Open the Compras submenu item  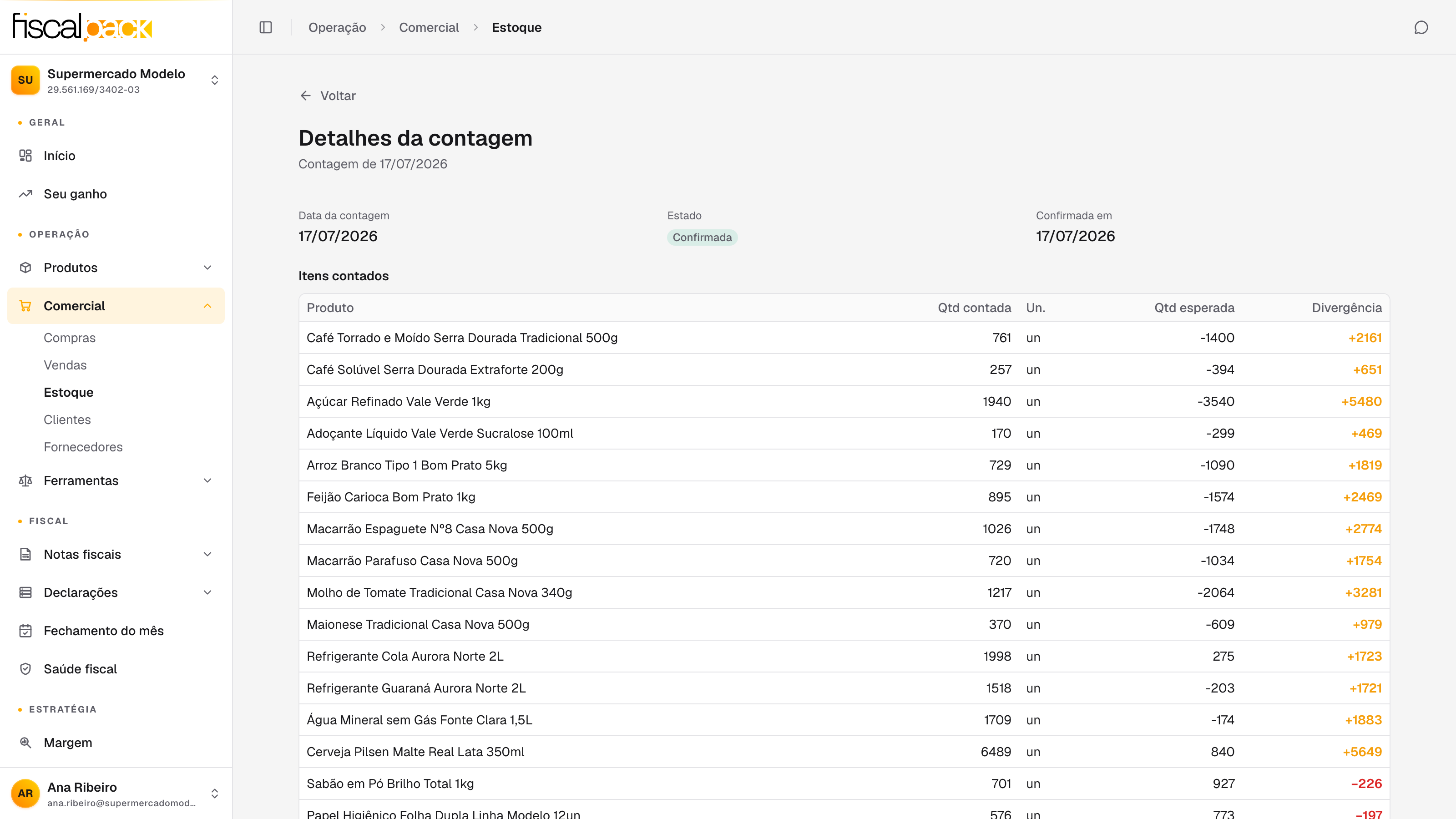point(70,338)
